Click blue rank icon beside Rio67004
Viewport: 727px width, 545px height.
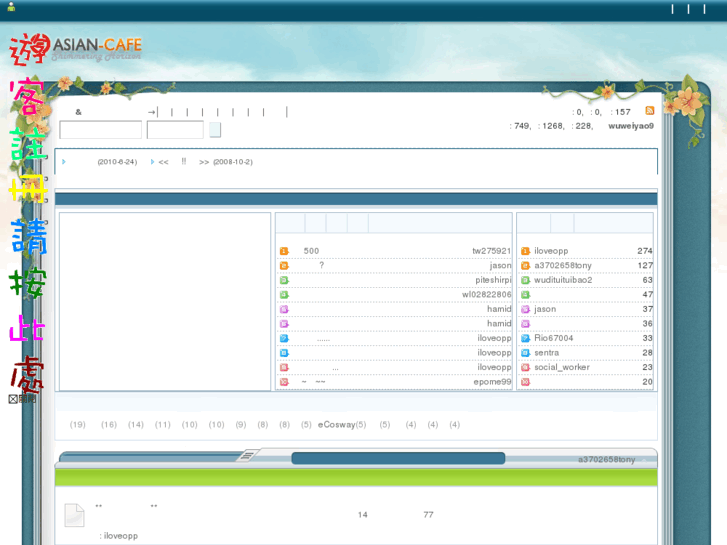click(x=525, y=338)
